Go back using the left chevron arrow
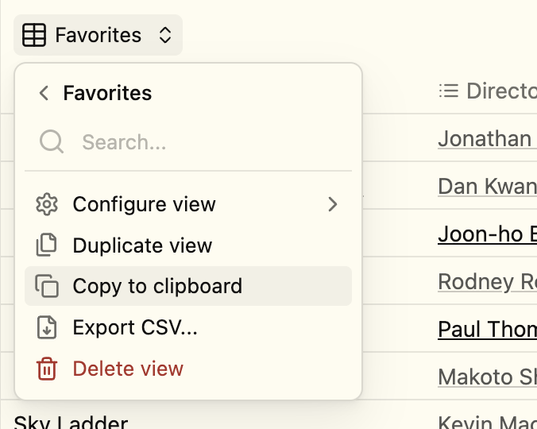 point(44,93)
